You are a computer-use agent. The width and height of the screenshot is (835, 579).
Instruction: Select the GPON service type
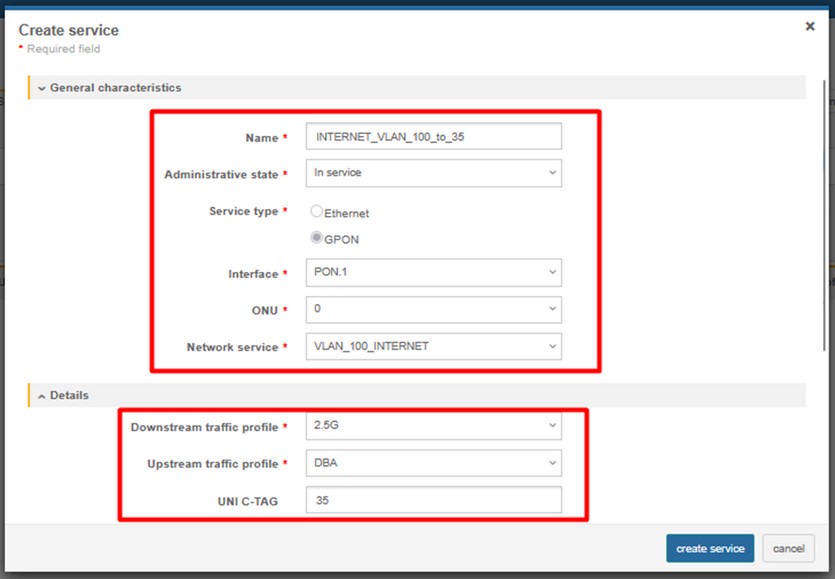317,238
